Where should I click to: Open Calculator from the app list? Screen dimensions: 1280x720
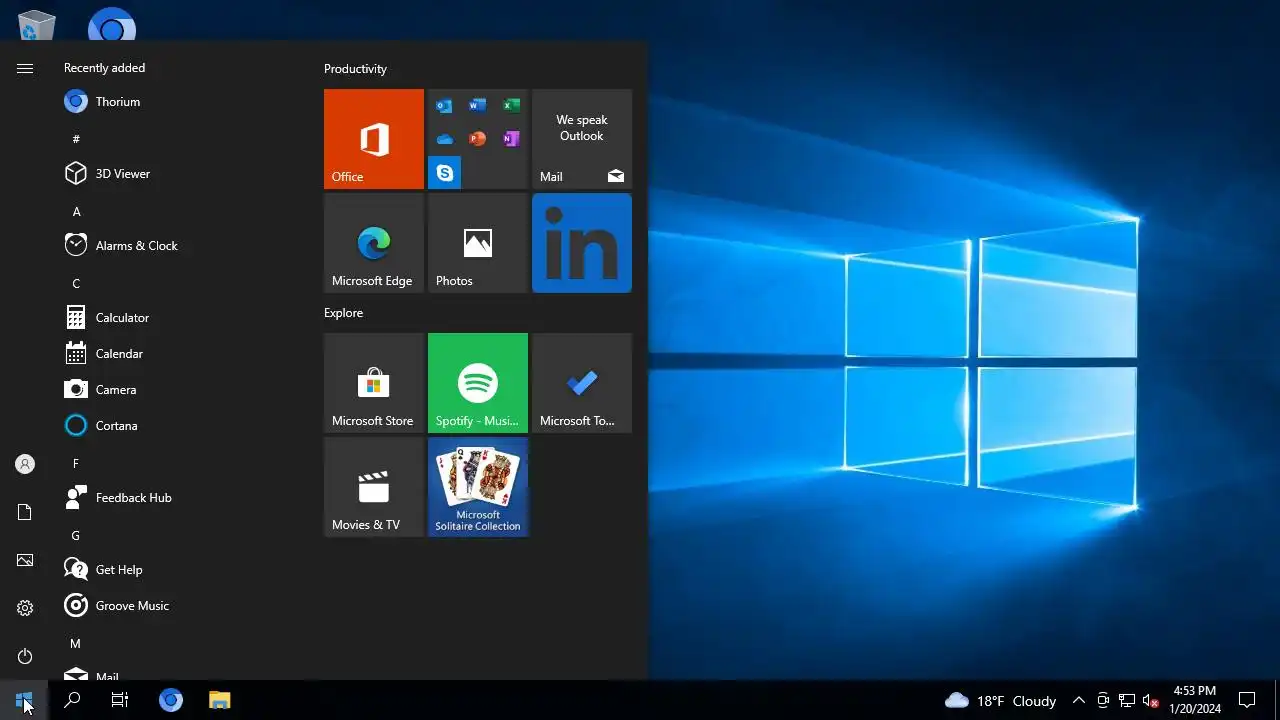point(180,318)
